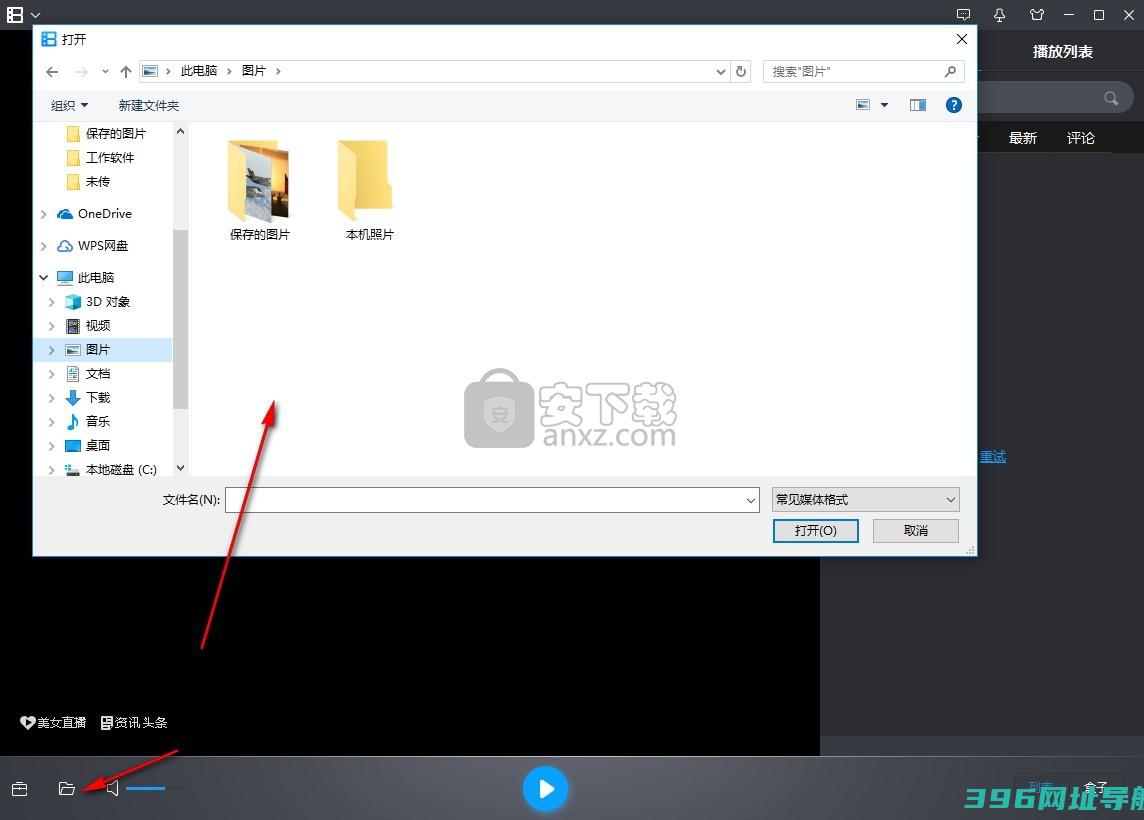Viewport: 1144px width, 820px height.
Task: Click the 取消 button
Action: click(916, 530)
